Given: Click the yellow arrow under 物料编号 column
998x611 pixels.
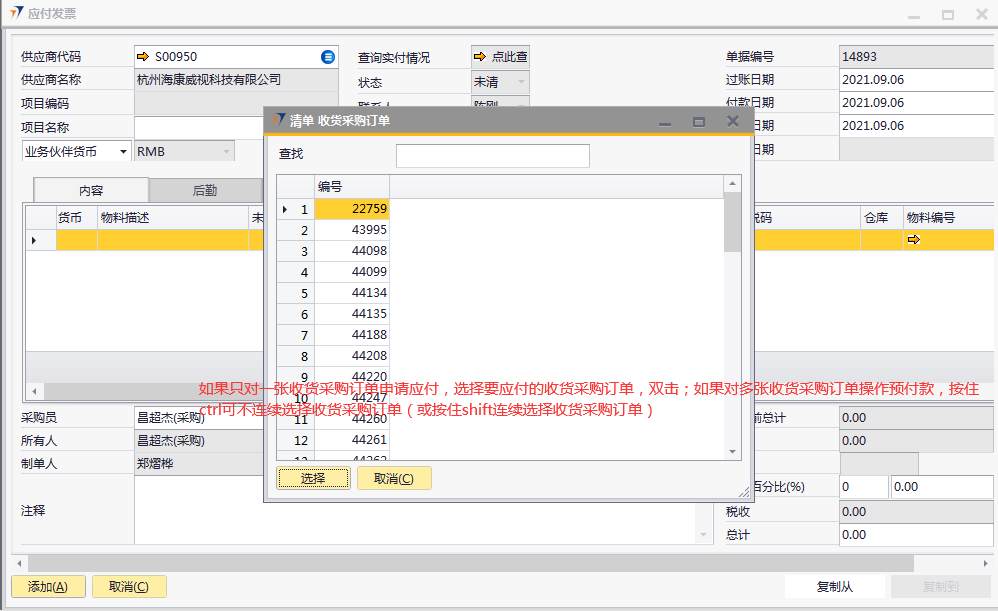Looking at the screenshot, I should click(x=913, y=240).
